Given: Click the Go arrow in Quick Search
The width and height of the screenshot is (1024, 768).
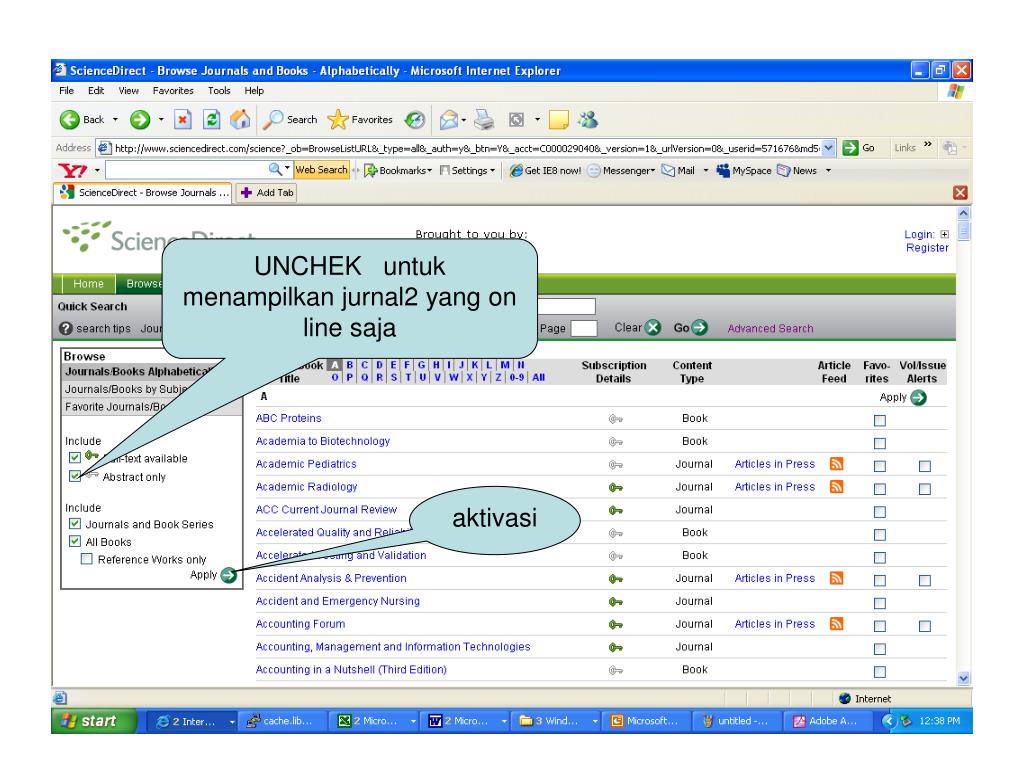Looking at the screenshot, I should 699,327.
